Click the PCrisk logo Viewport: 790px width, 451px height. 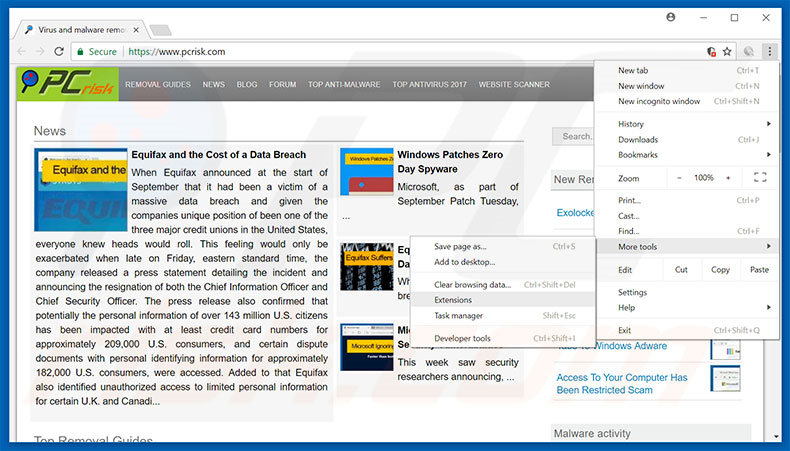click(x=68, y=84)
